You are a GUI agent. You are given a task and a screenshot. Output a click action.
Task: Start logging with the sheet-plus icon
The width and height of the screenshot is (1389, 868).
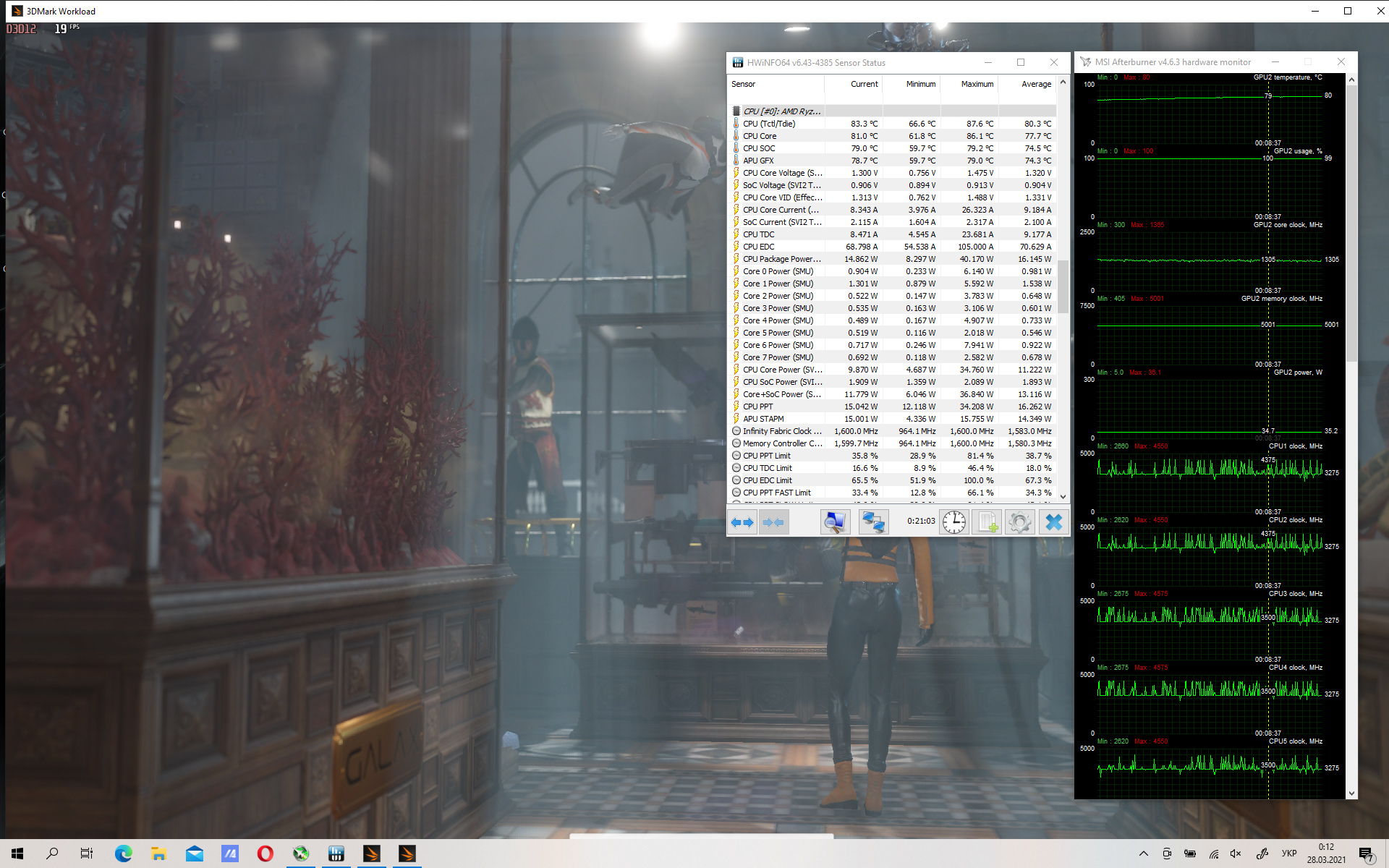click(987, 522)
